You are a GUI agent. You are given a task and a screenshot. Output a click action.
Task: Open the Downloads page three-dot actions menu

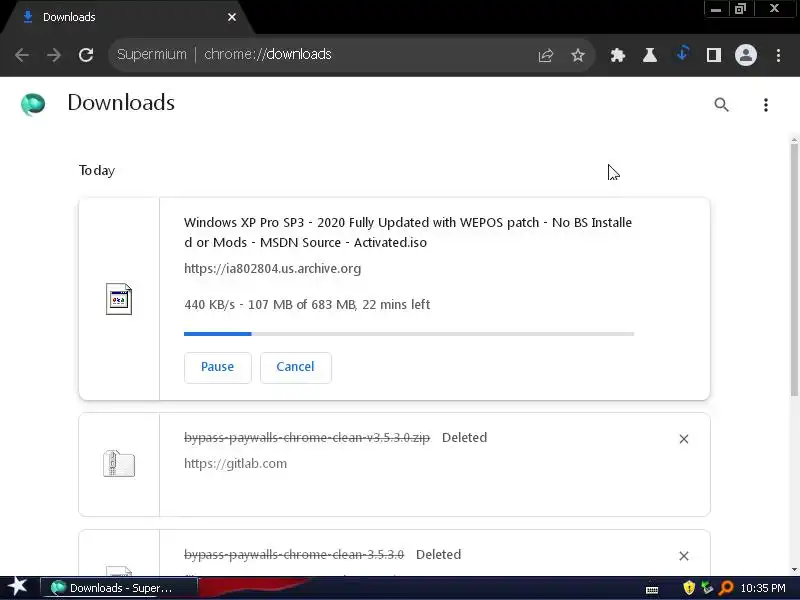(x=765, y=105)
